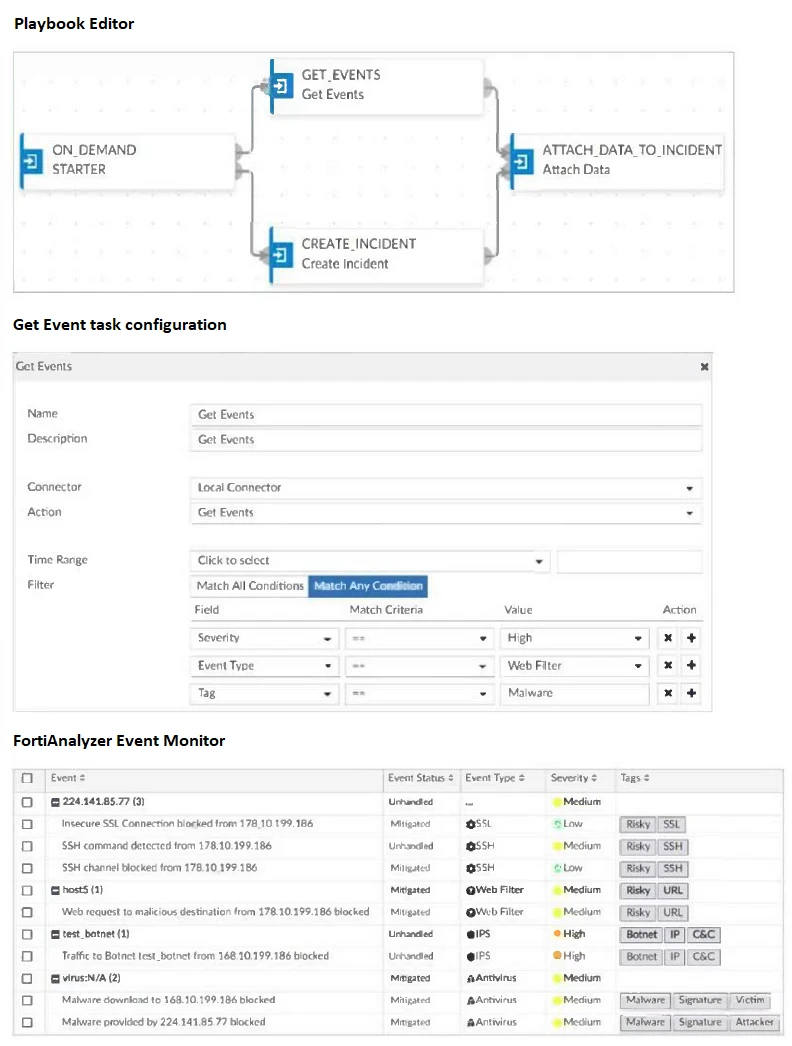This screenshot has height=1046, width=792.
Task: Delete the Event Type filter row
Action: pos(669,666)
